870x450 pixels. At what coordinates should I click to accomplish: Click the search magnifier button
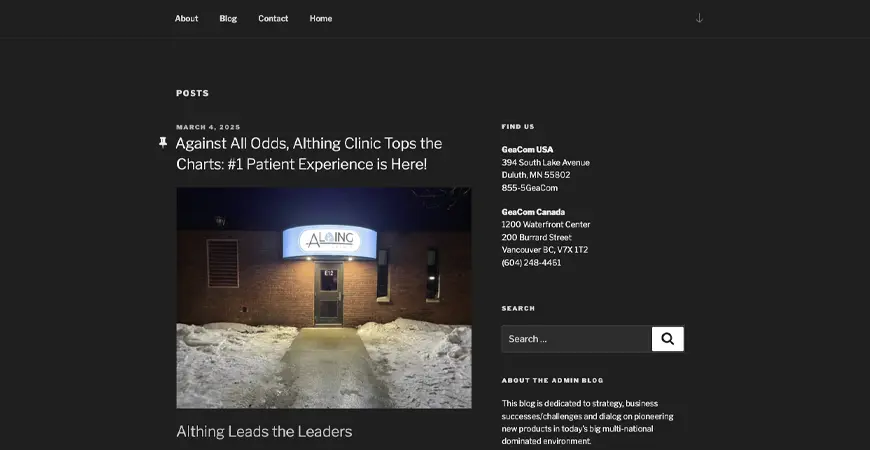pos(667,339)
